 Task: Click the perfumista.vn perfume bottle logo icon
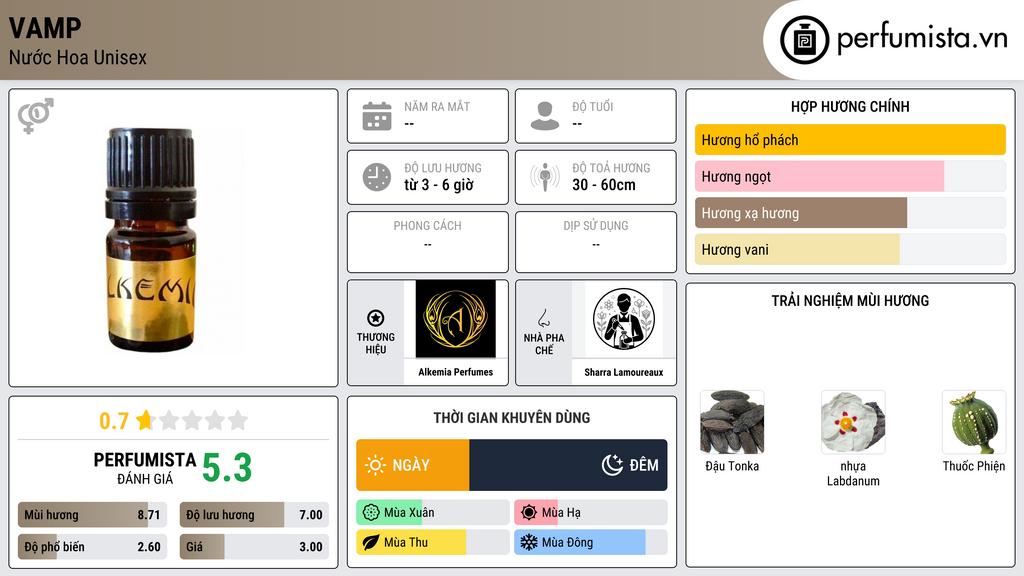tap(804, 40)
